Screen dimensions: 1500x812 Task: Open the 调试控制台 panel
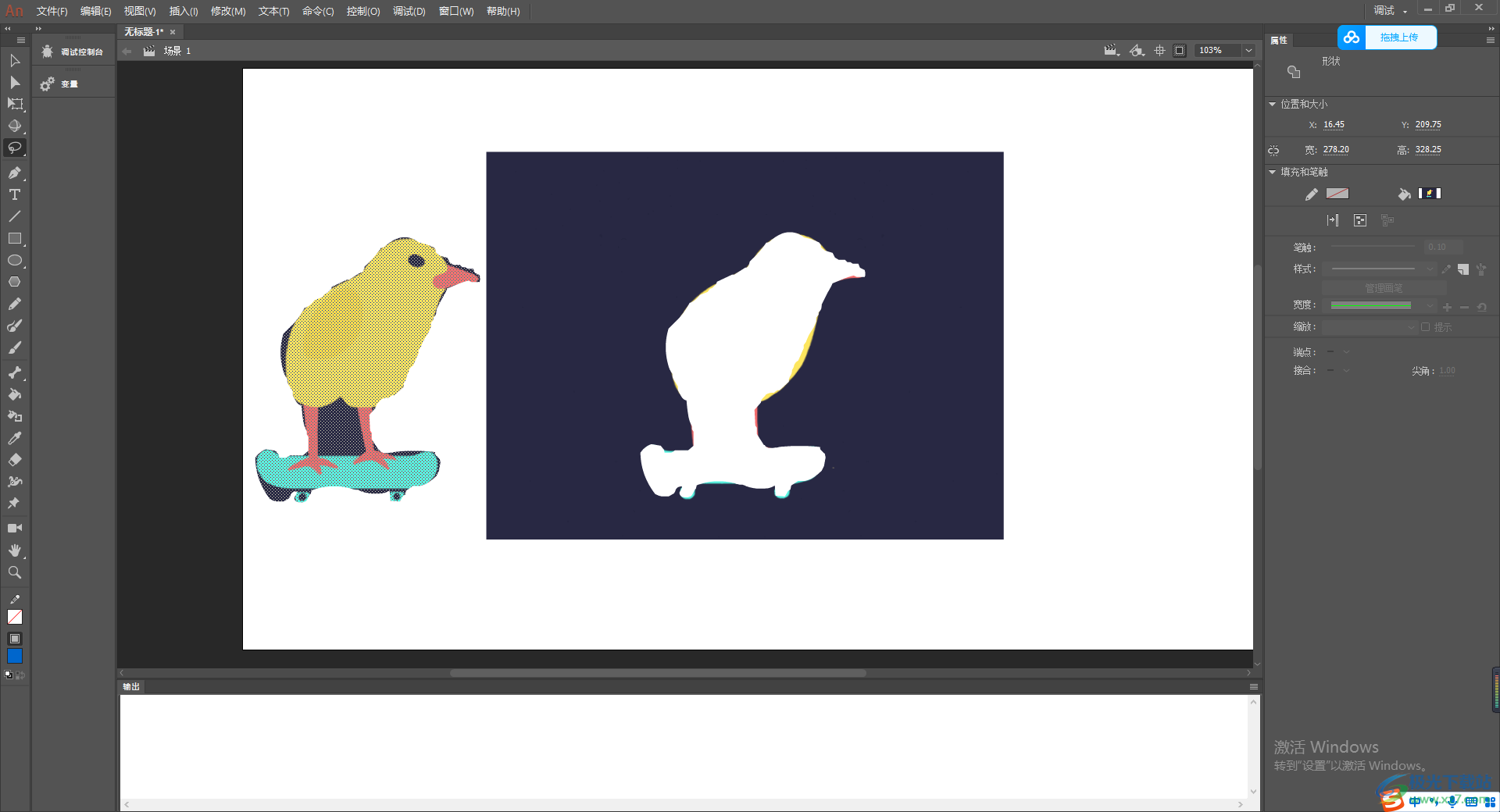point(72,52)
